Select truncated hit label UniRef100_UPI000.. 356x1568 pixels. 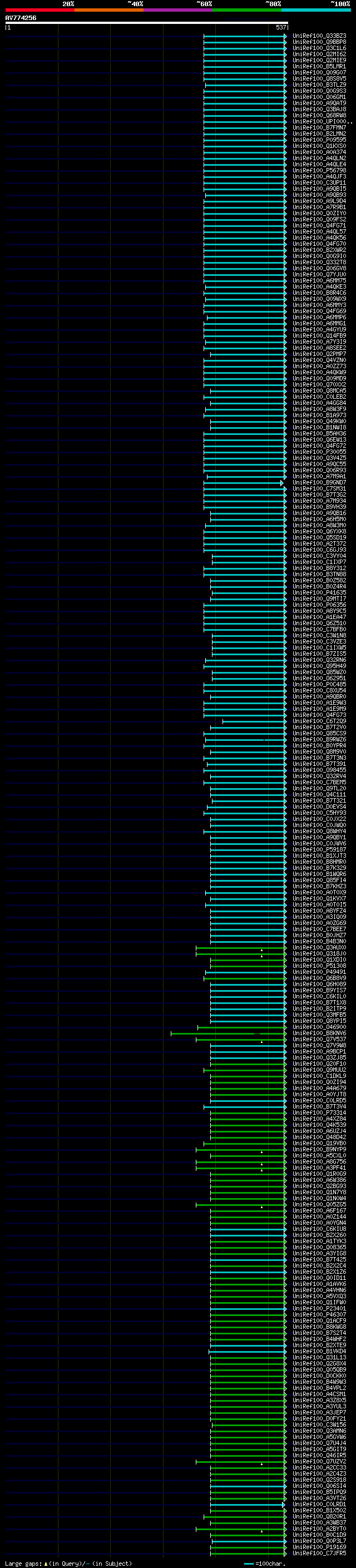click(323, 122)
